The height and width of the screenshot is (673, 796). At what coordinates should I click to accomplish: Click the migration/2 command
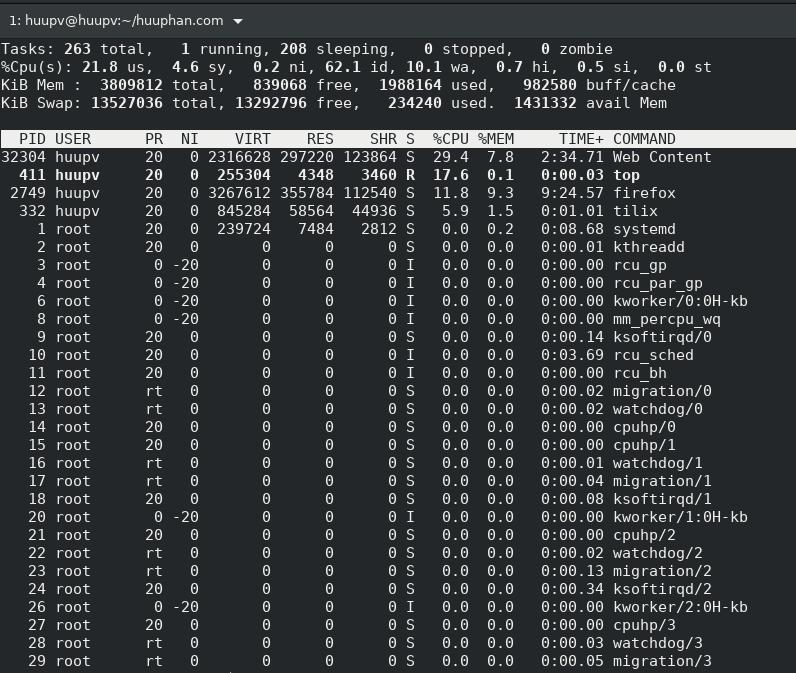pos(662,571)
